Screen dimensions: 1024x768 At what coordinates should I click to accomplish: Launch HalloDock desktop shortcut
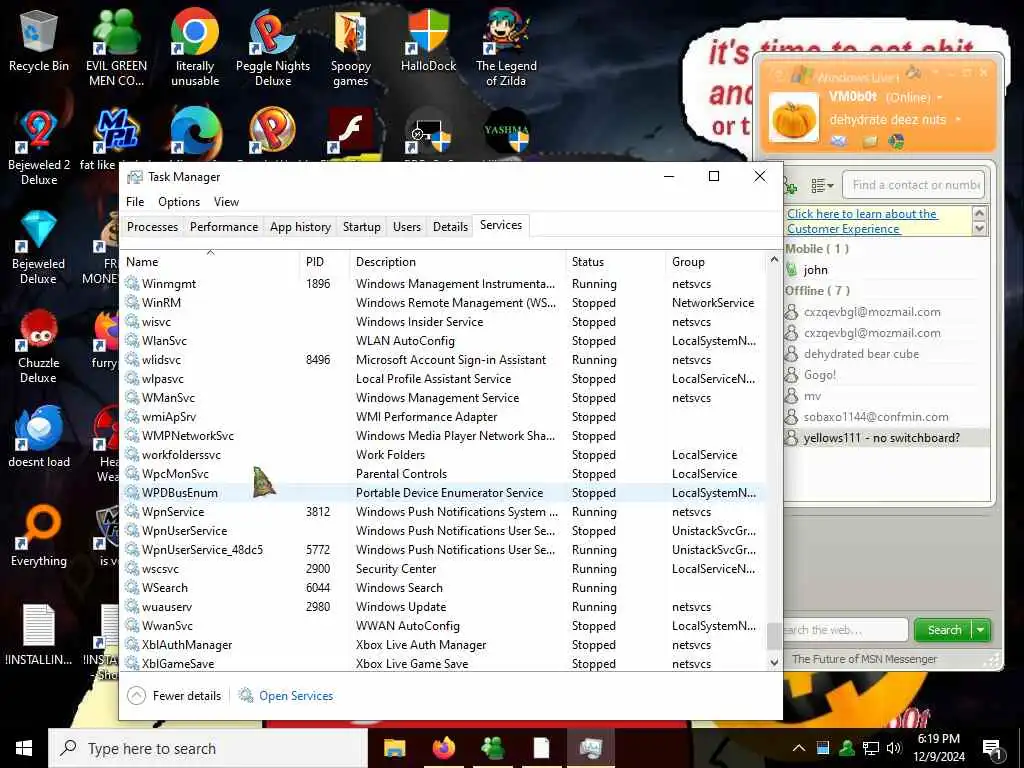428,40
